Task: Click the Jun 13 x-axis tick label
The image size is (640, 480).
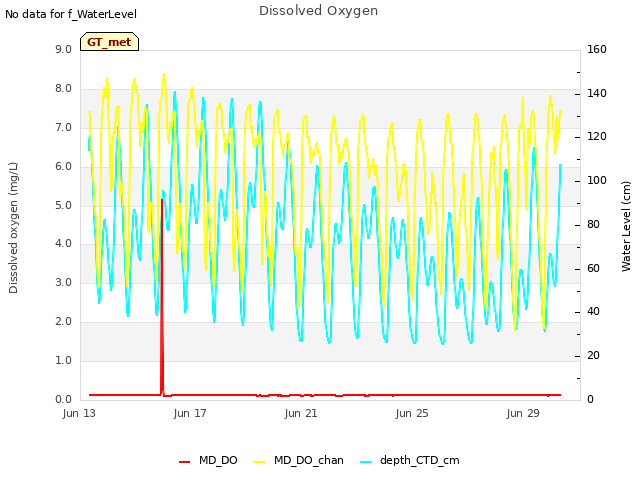Action: tap(79, 413)
